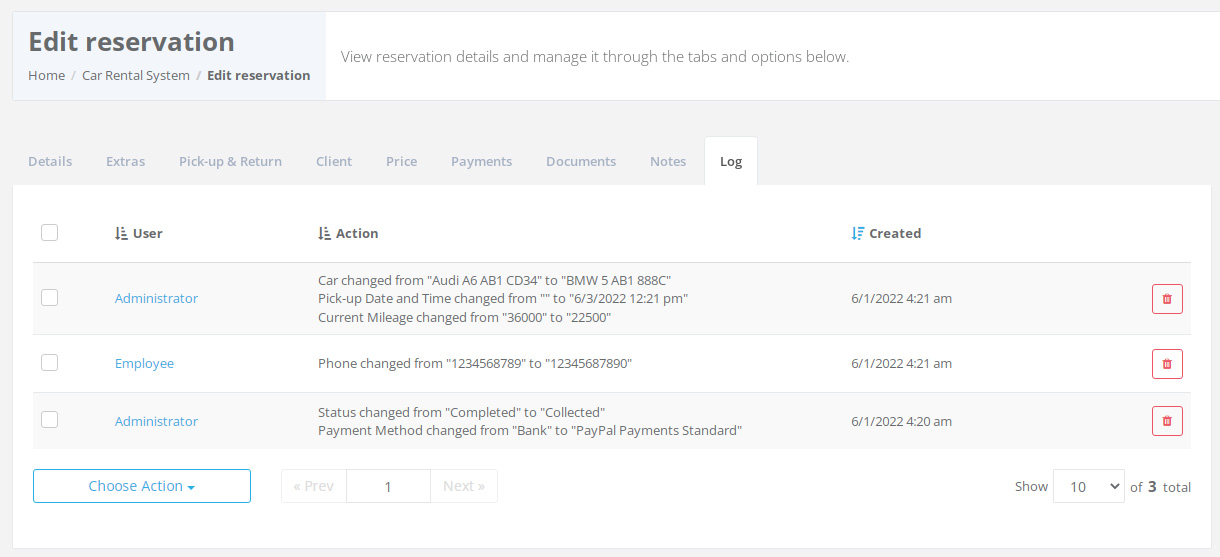Check the box for the Employee row
This screenshot has height=557, width=1220.
[49, 362]
